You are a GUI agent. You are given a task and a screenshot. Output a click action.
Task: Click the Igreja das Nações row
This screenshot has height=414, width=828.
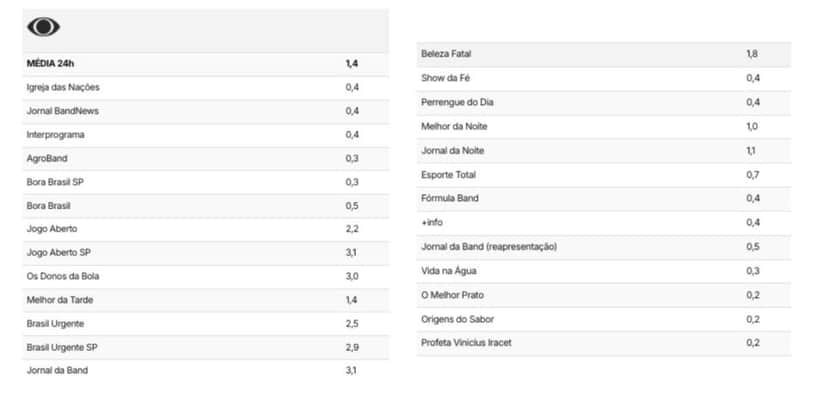point(205,88)
